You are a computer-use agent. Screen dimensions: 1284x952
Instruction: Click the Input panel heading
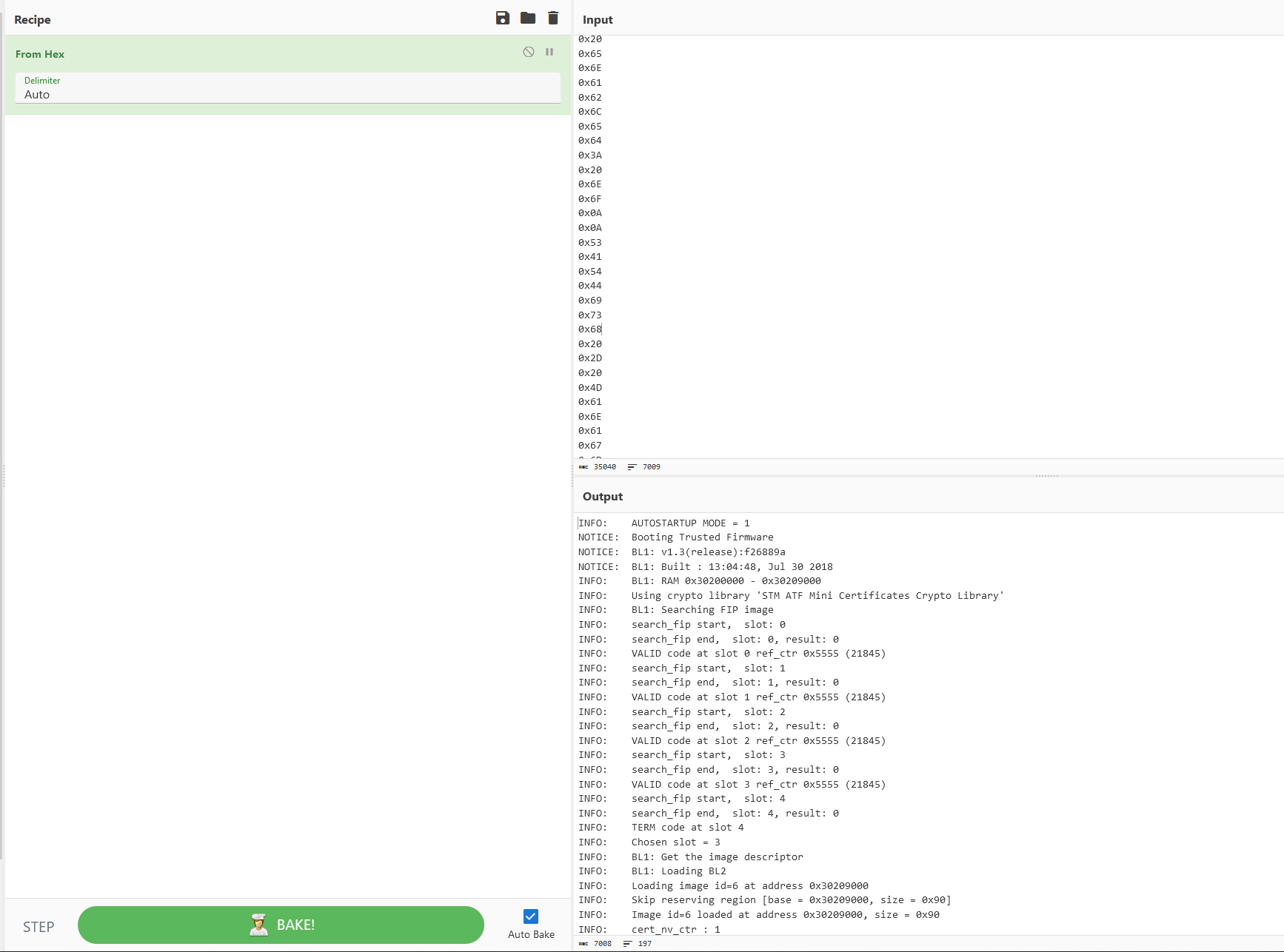click(598, 20)
